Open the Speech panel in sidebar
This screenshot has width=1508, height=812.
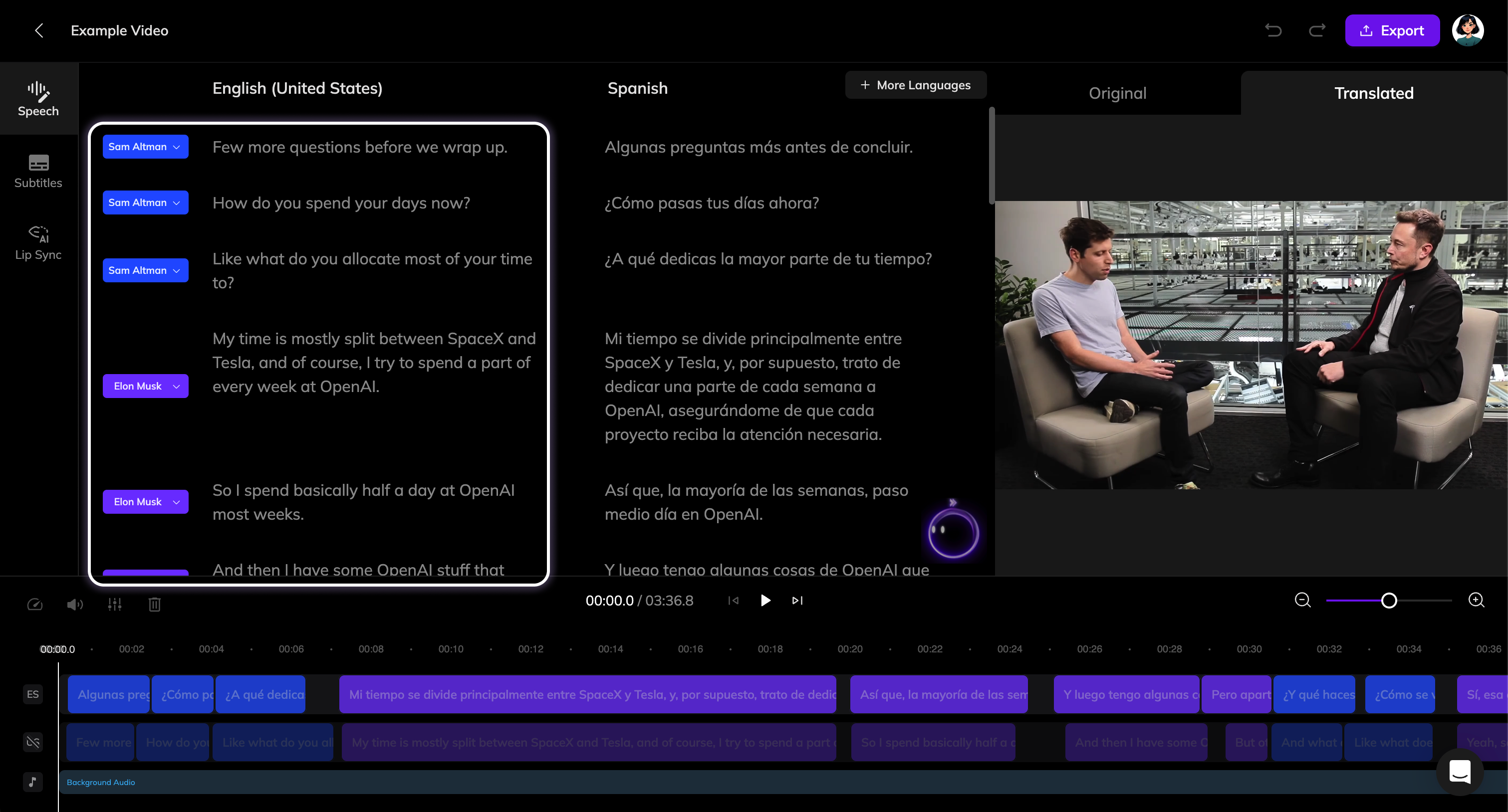38,99
